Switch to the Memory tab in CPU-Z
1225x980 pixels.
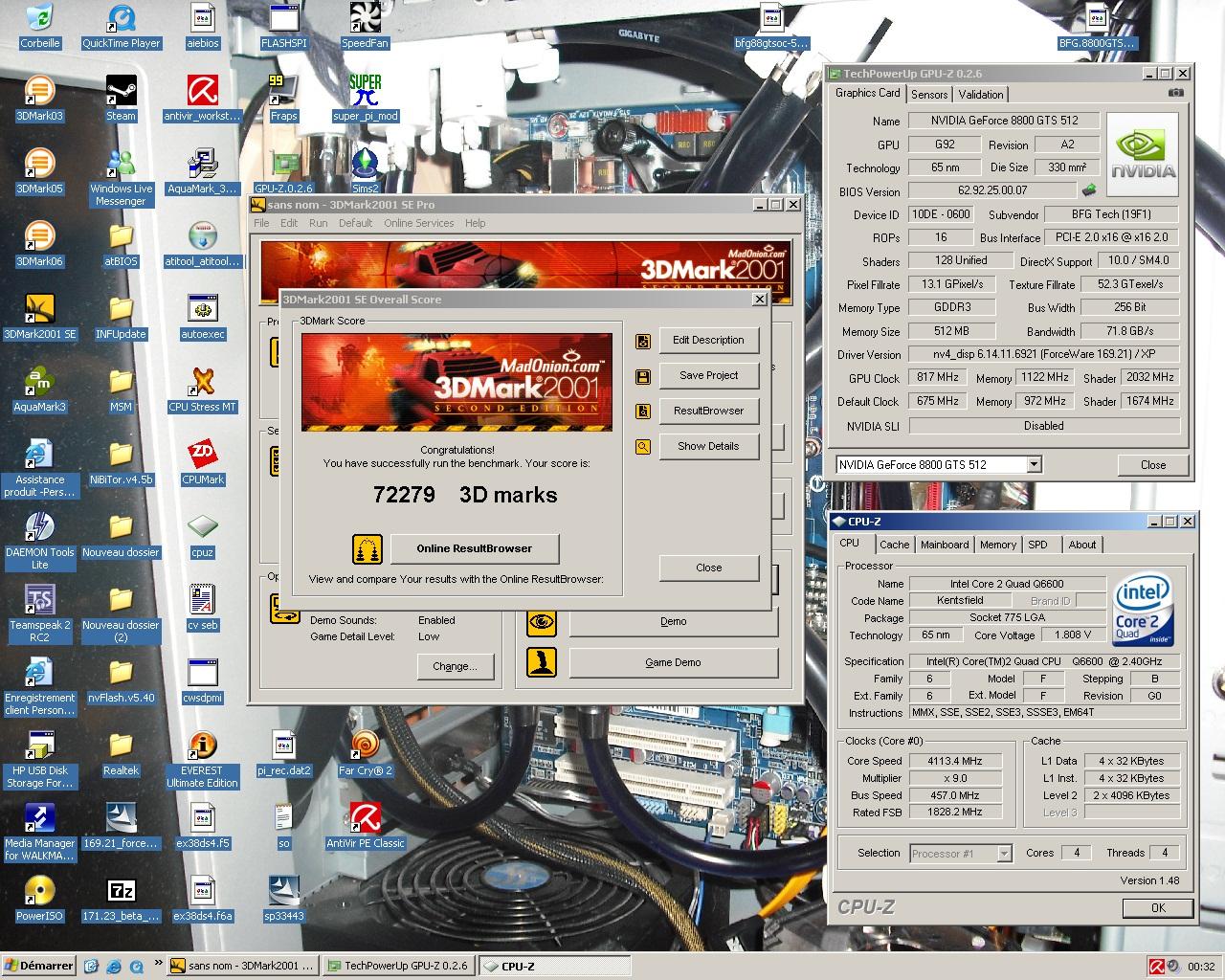pos(997,545)
